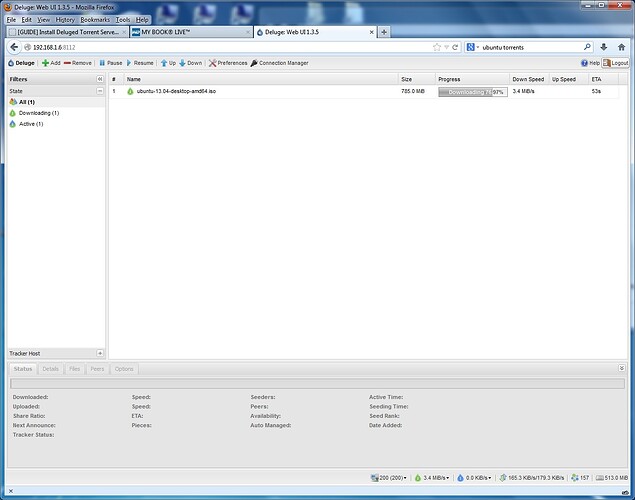Move torrent Down in queue
Viewport: 635px width, 500px height.
point(190,63)
